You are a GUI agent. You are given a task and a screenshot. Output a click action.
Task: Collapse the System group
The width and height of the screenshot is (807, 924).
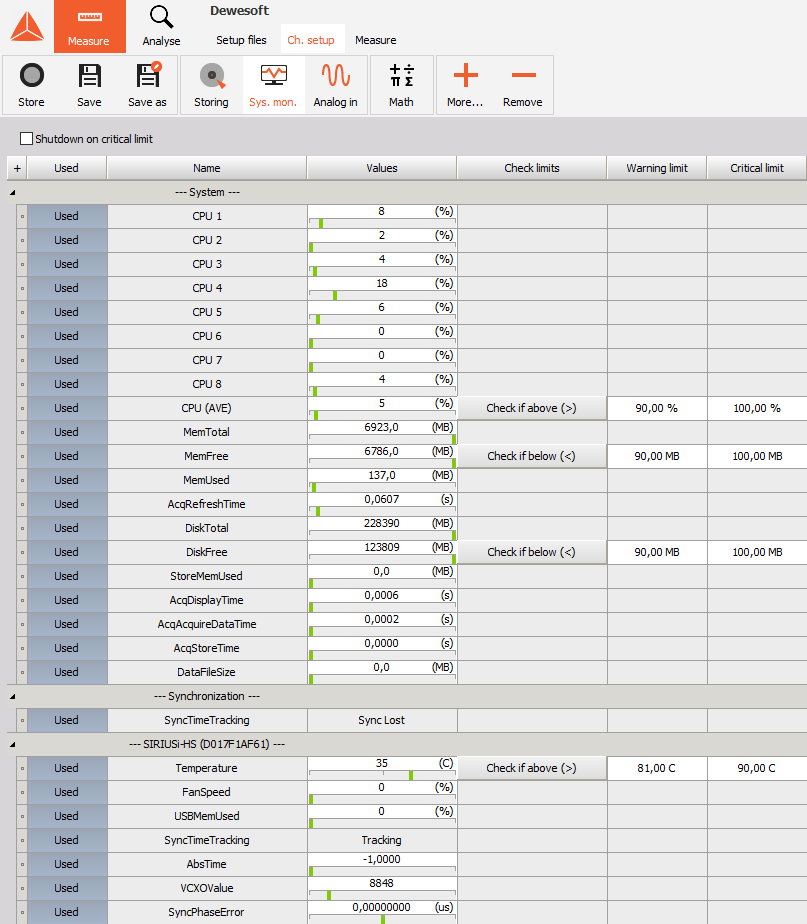(x=12, y=193)
